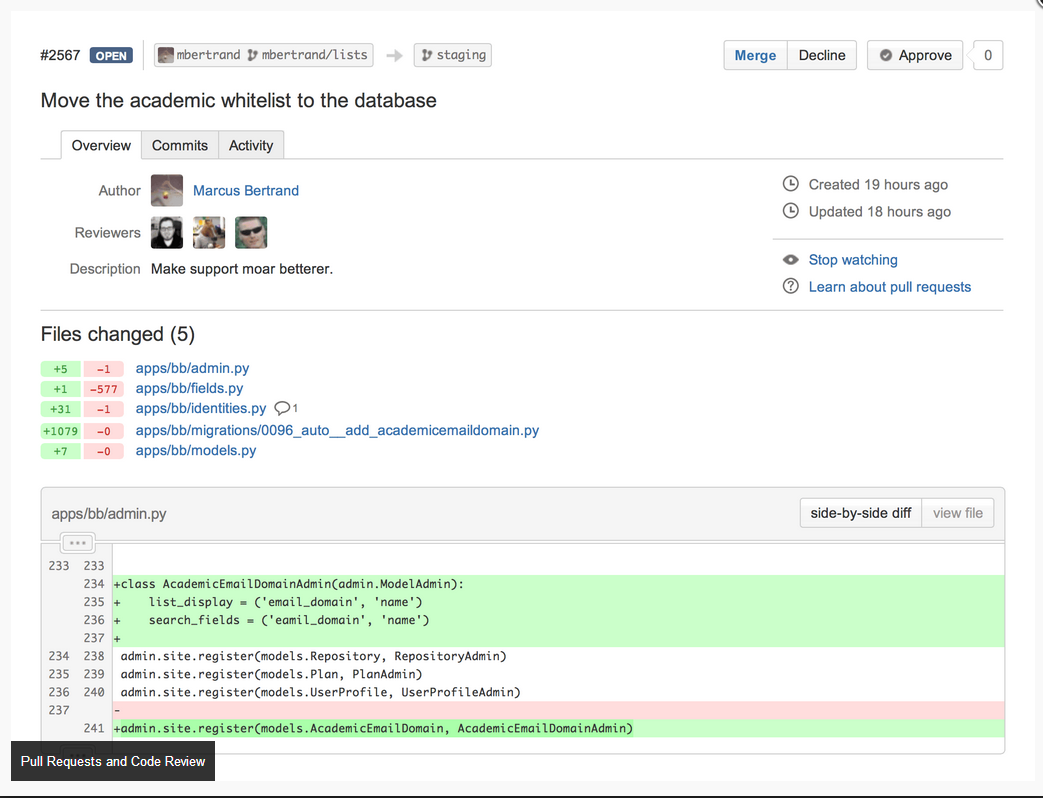Open the apps/bb/models.py file diff
1043x798 pixels.
point(195,450)
